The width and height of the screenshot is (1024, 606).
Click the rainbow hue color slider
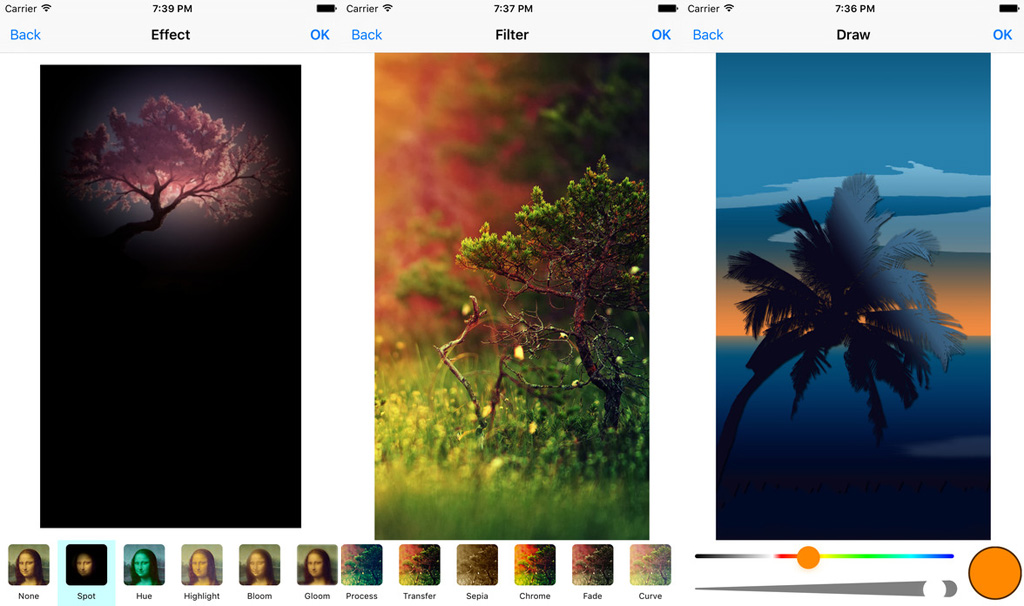coord(880,556)
